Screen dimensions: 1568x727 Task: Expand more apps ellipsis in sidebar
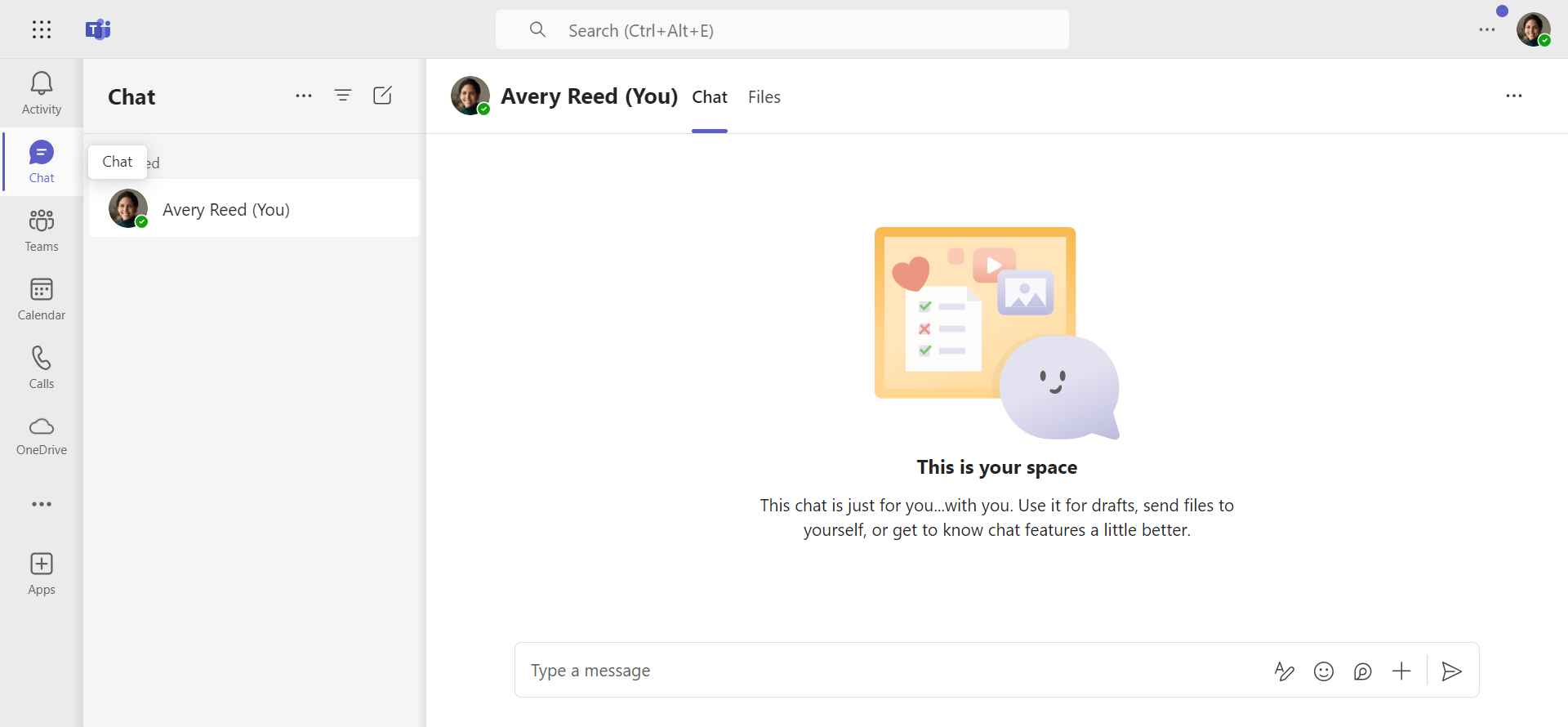point(42,504)
